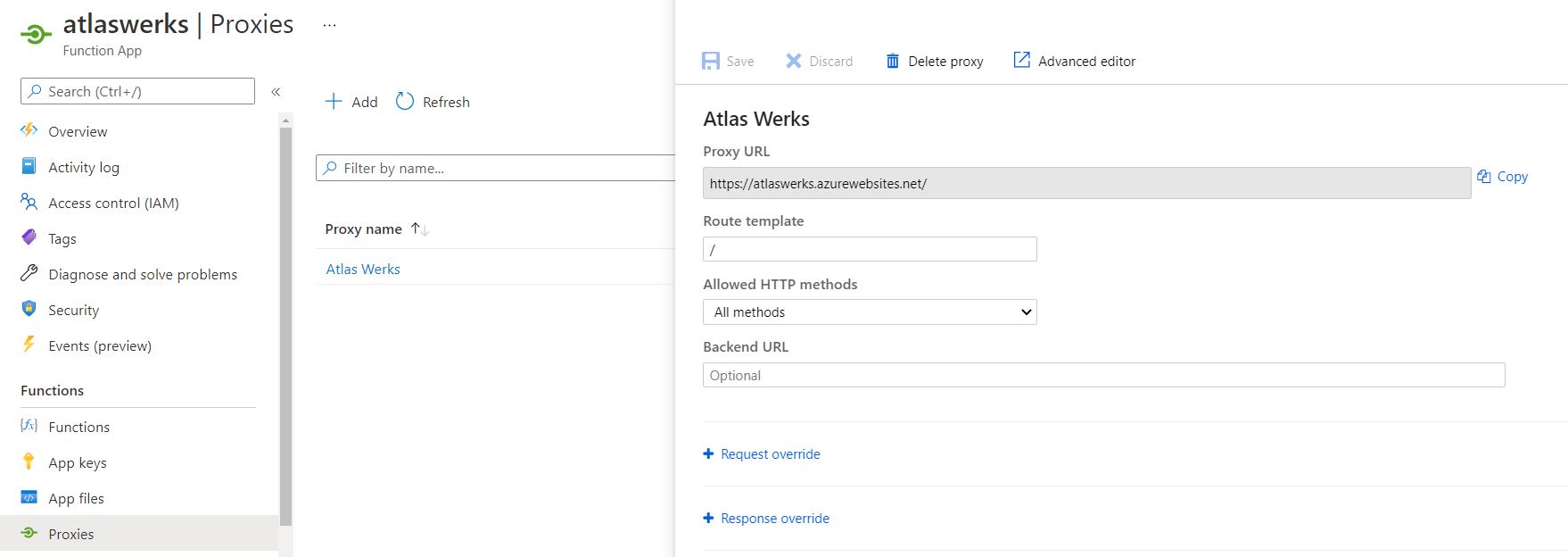The height and width of the screenshot is (557, 1568).
Task: Click the Activity log icon
Action: (29, 166)
